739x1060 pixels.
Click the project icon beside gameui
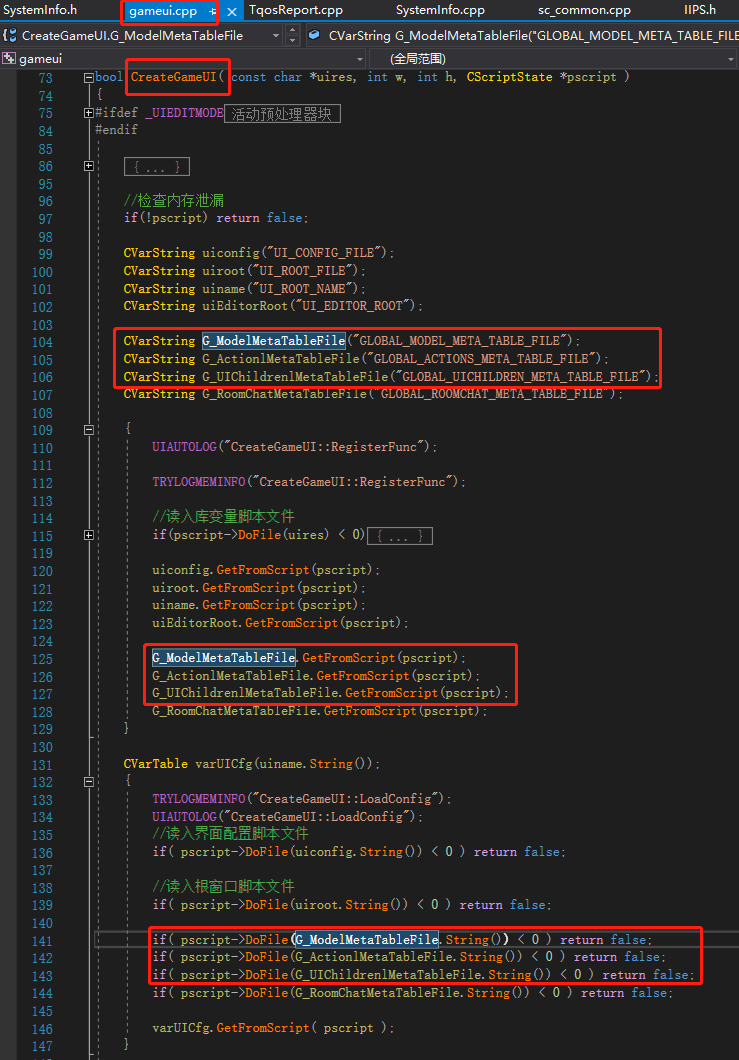pos(9,59)
